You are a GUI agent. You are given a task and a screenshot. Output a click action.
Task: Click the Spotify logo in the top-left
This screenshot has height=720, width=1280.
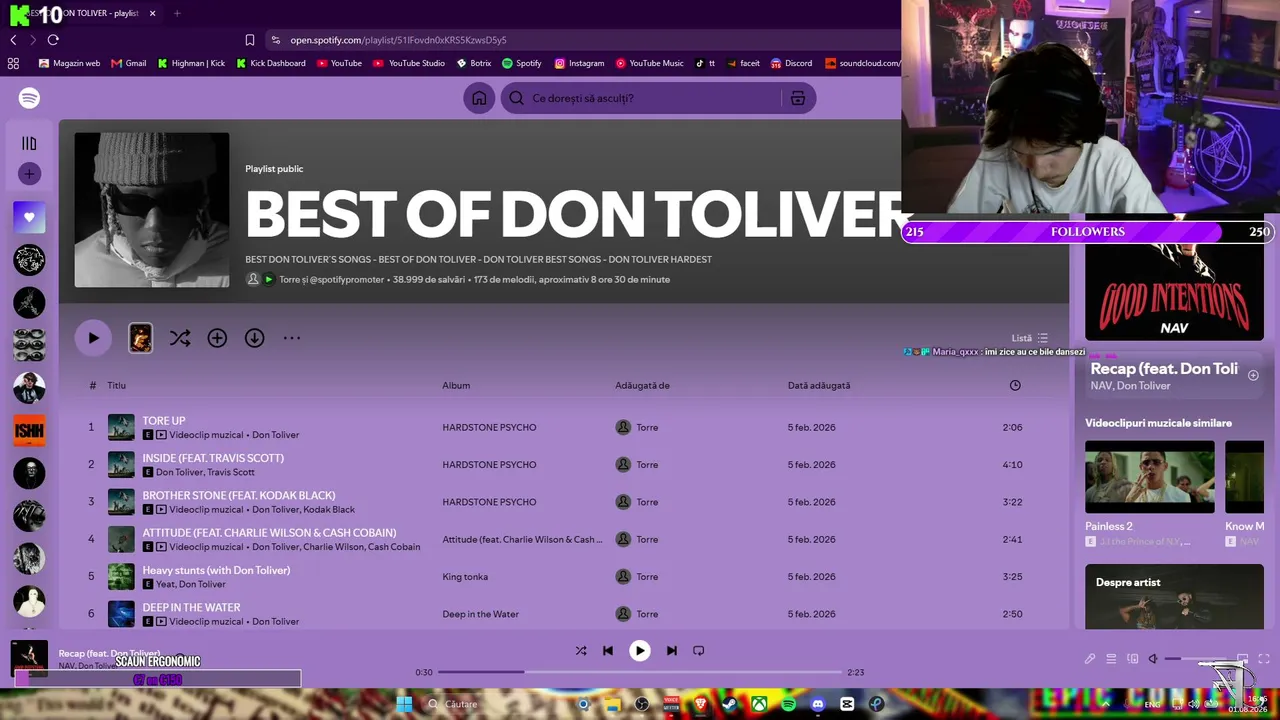[29, 98]
